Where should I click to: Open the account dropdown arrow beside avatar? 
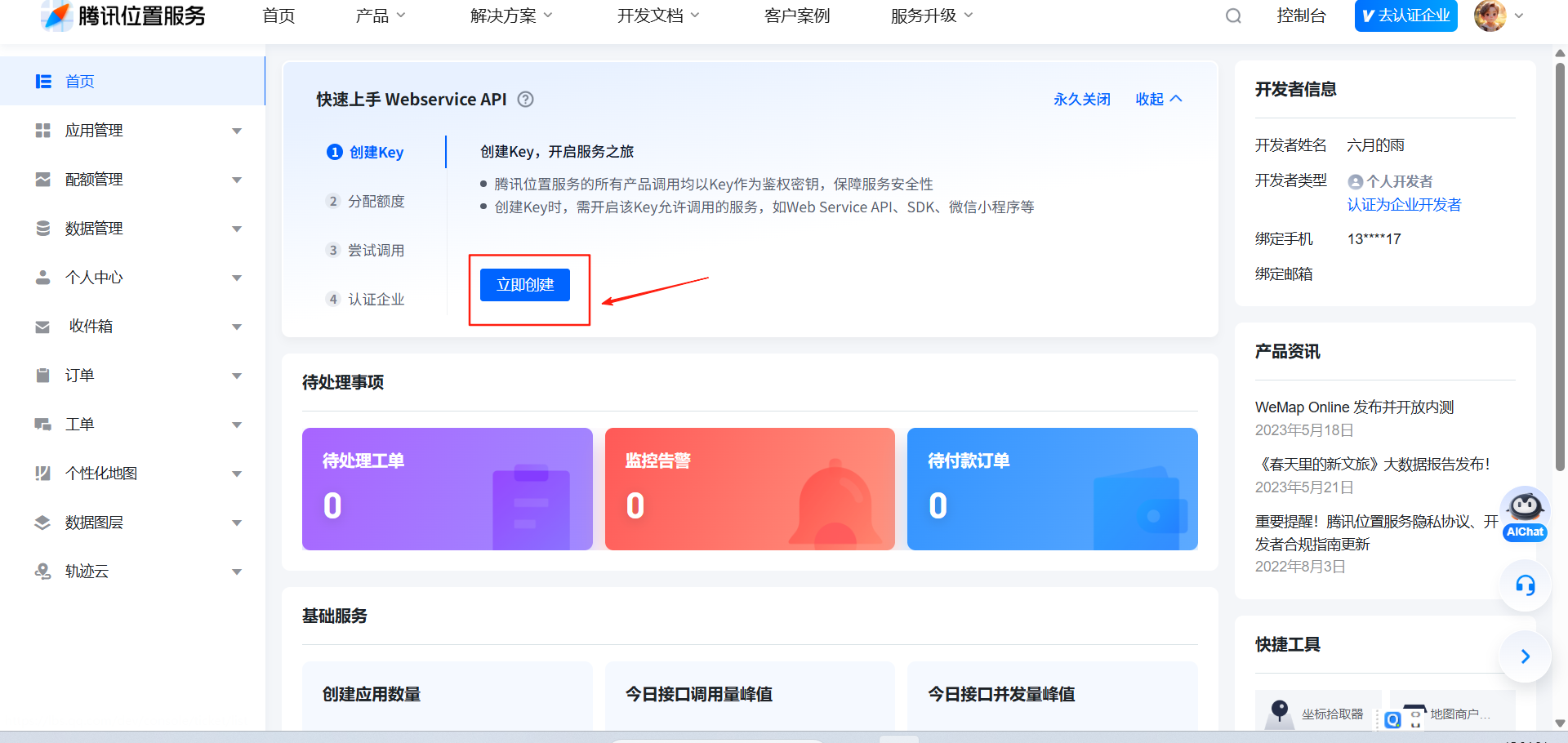pos(1519,16)
